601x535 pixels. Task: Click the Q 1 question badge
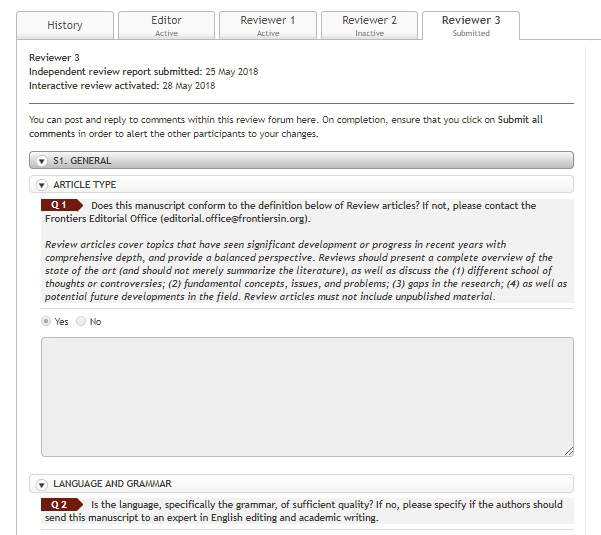(61, 205)
